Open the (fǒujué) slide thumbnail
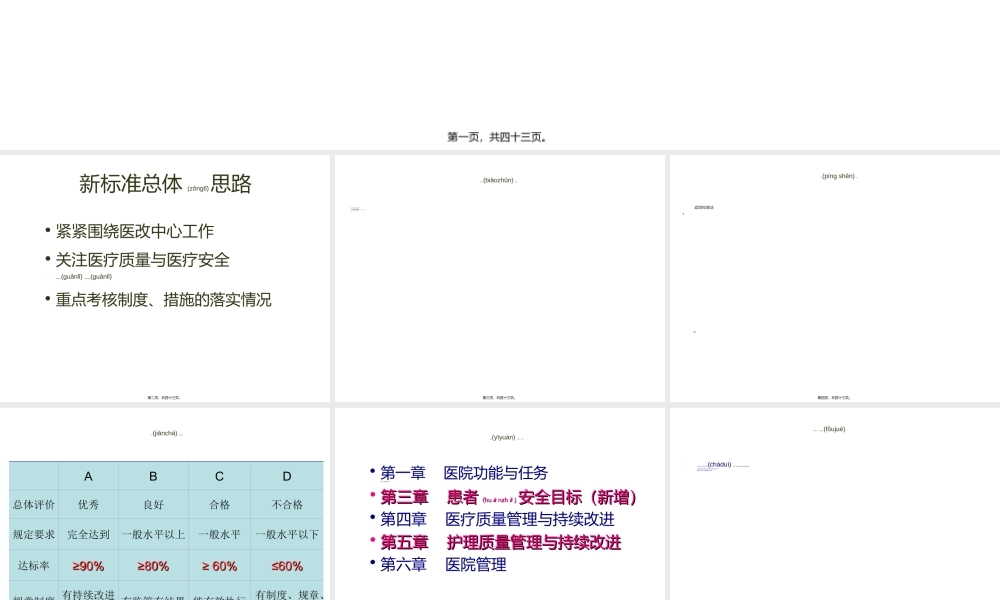This screenshot has width=1000, height=600. pyautogui.click(x=833, y=500)
